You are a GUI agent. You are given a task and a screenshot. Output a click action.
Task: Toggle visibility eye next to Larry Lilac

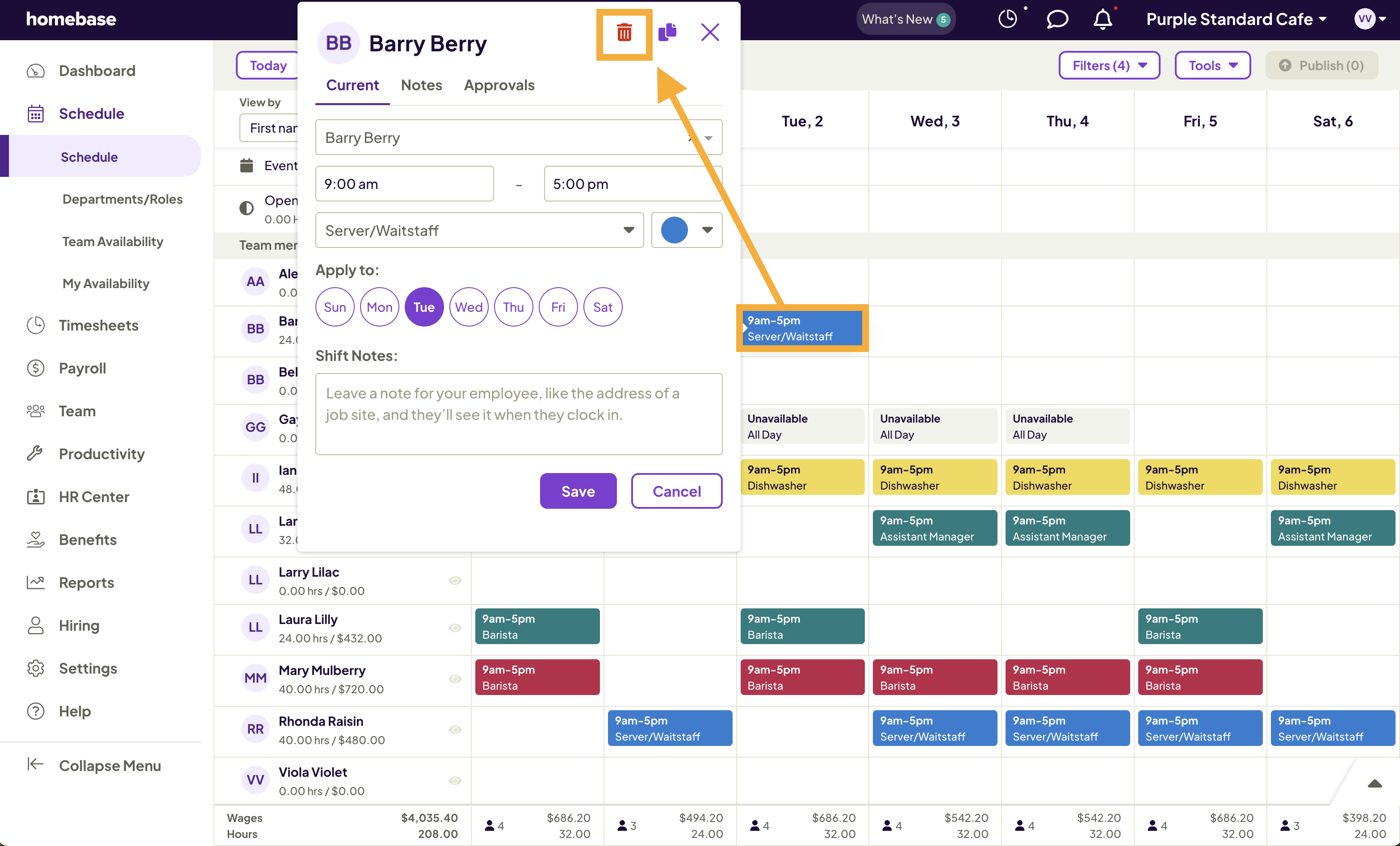(455, 580)
